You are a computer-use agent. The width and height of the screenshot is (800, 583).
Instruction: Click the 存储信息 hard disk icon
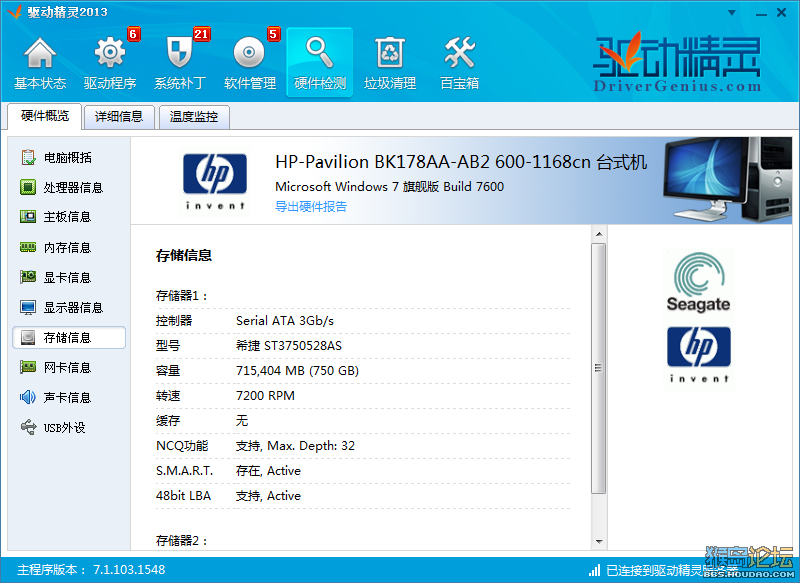pyautogui.click(x=28, y=337)
